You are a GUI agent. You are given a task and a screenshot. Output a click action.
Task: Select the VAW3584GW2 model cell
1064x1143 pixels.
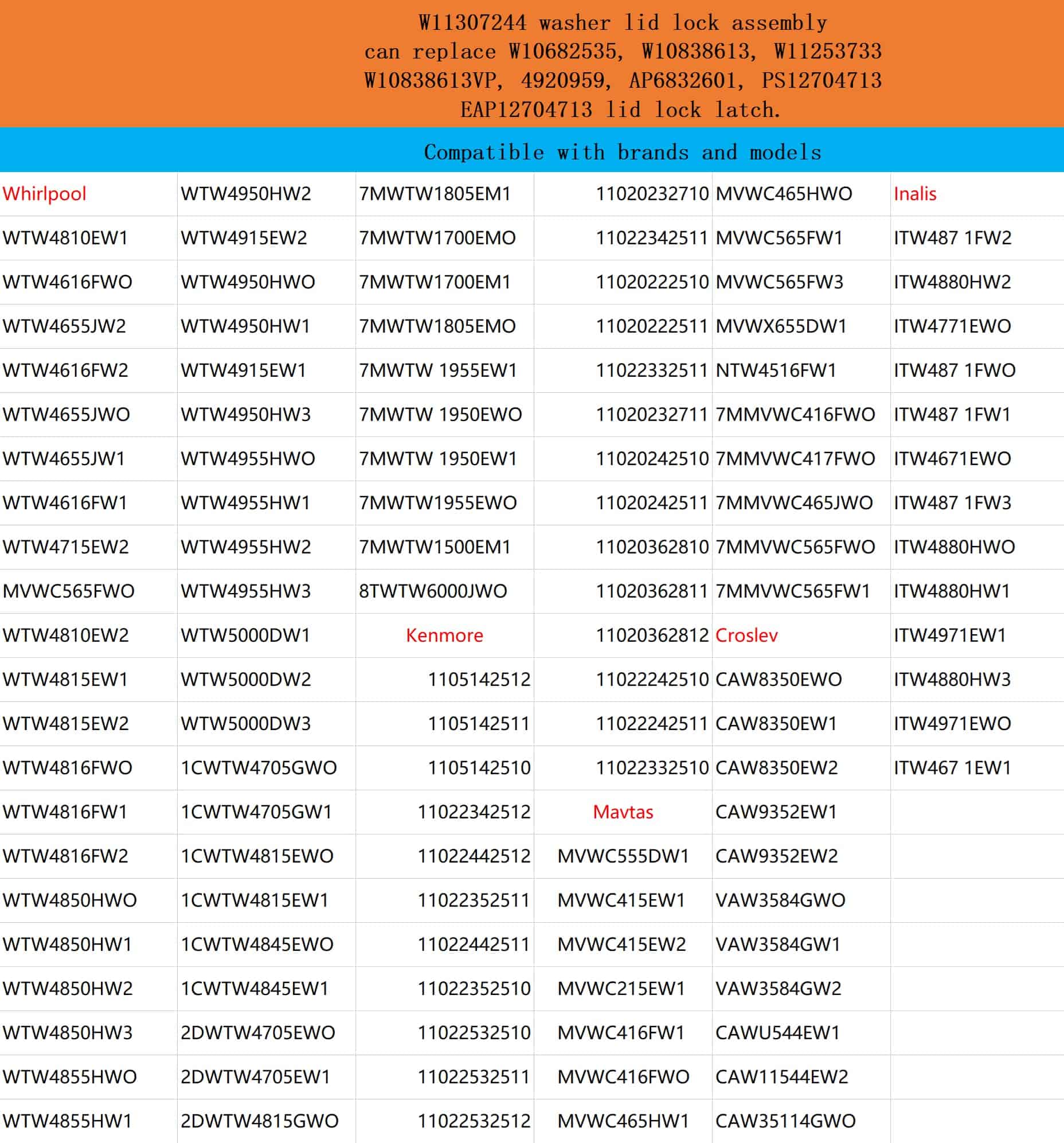pyautogui.click(x=778, y=988)
